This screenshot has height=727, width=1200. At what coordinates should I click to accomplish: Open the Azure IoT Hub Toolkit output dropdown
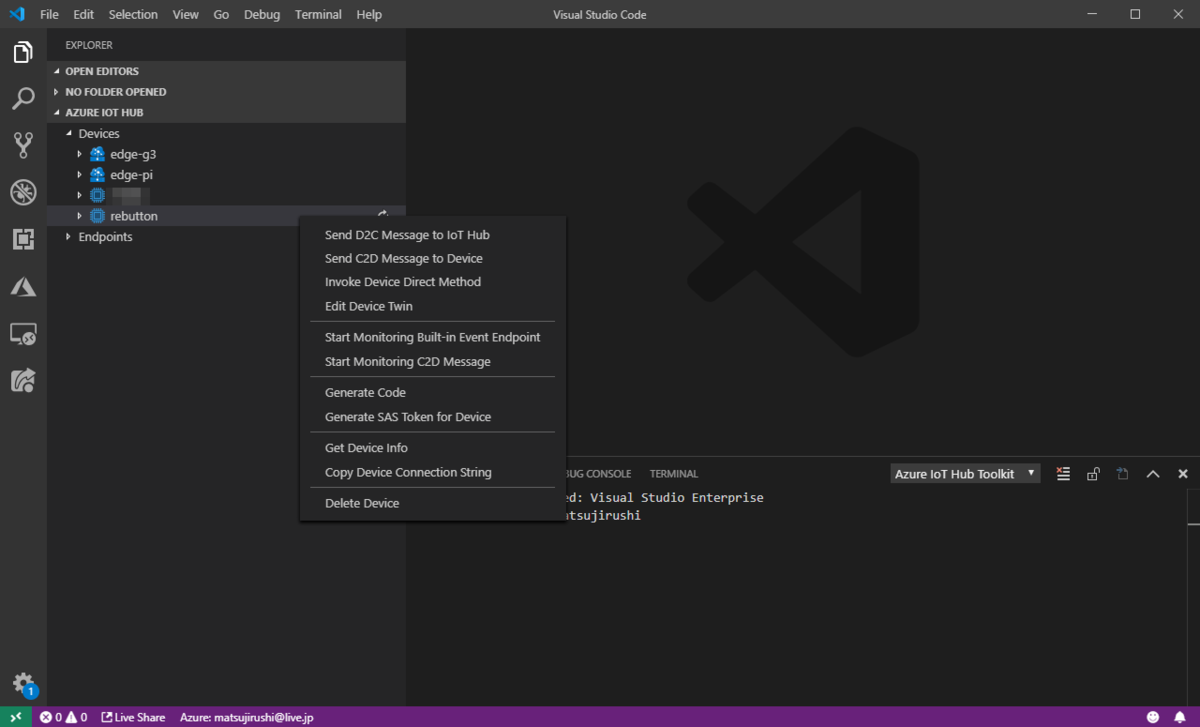pyautogui.click(x=965, y=474)
